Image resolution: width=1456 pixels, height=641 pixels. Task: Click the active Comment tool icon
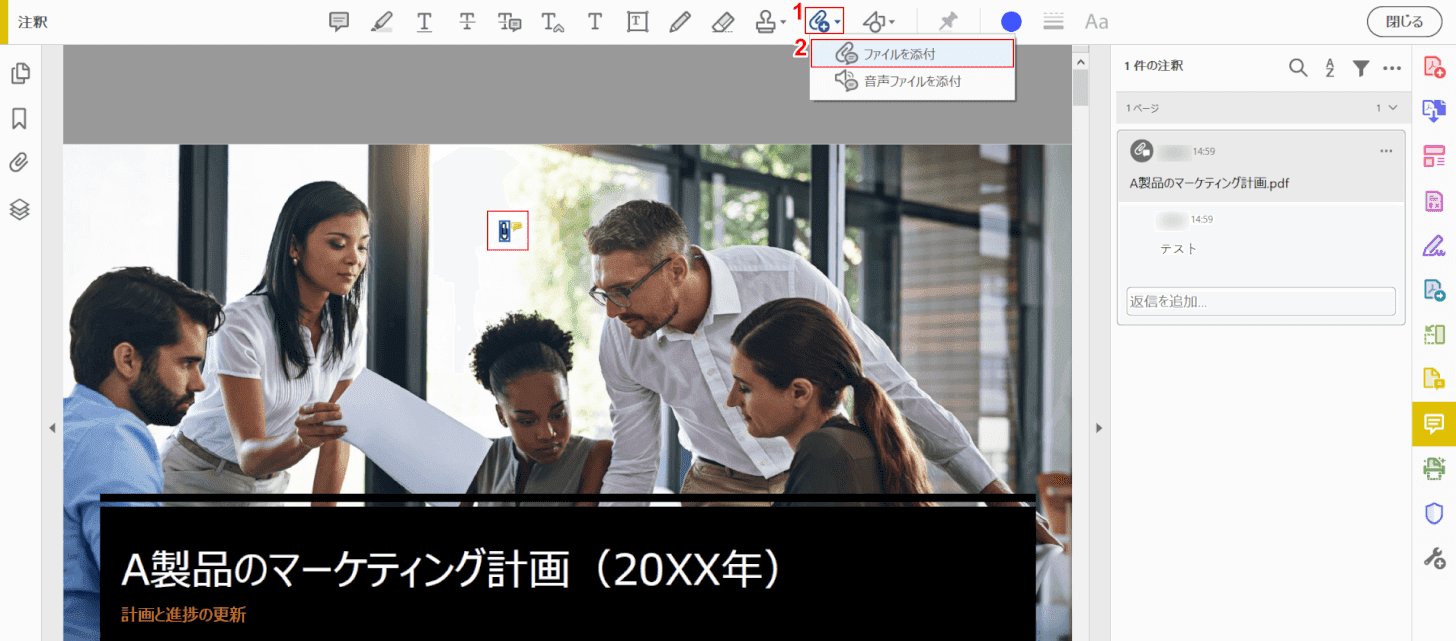pyautogui.click(x=1434, y=423)
